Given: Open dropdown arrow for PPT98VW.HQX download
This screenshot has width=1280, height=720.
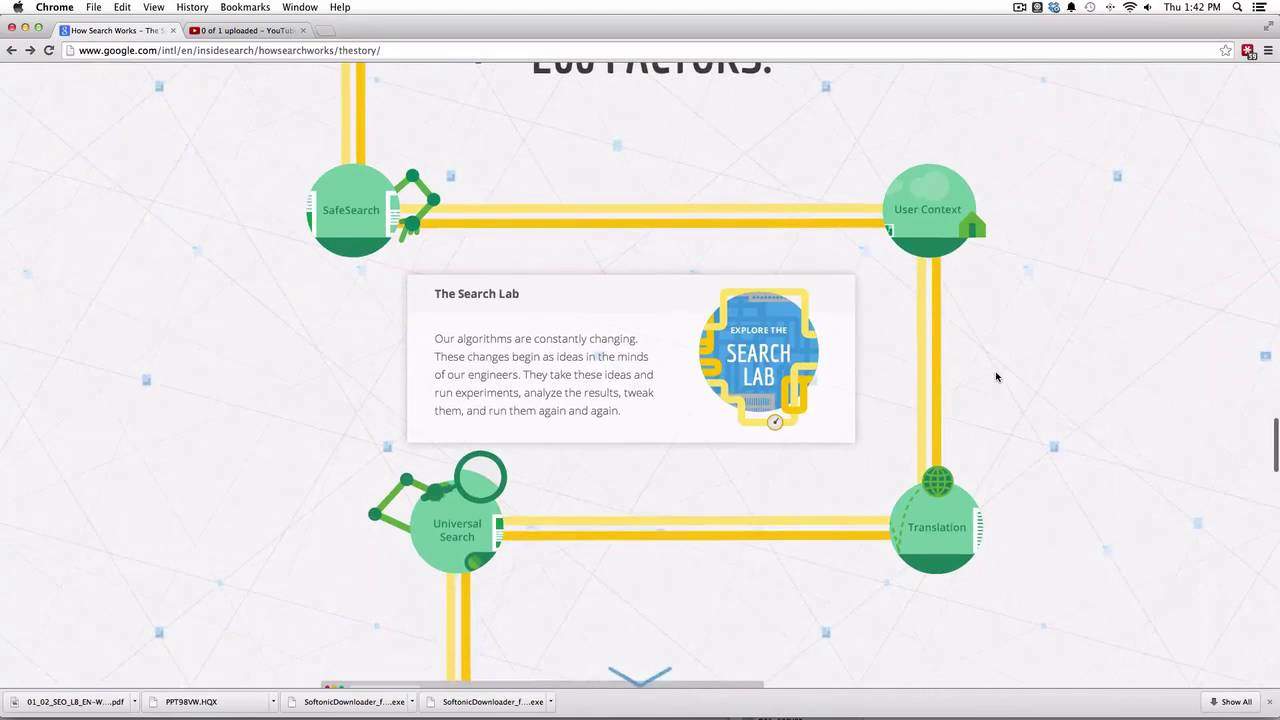Looking at the screenshot, I should click(x=273, y=702).
